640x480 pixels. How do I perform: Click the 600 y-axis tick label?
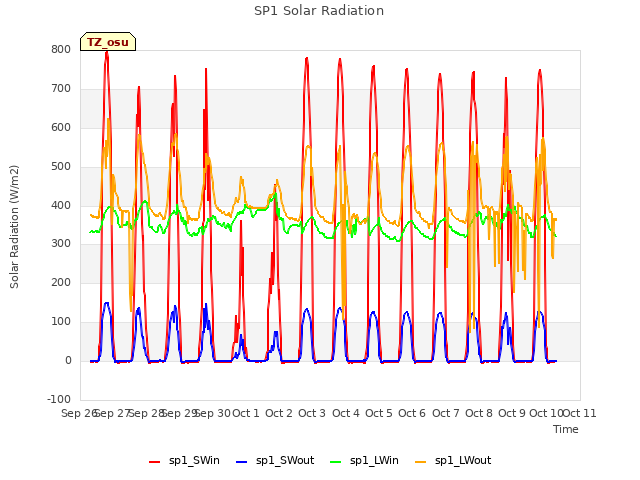click(61, 128)
